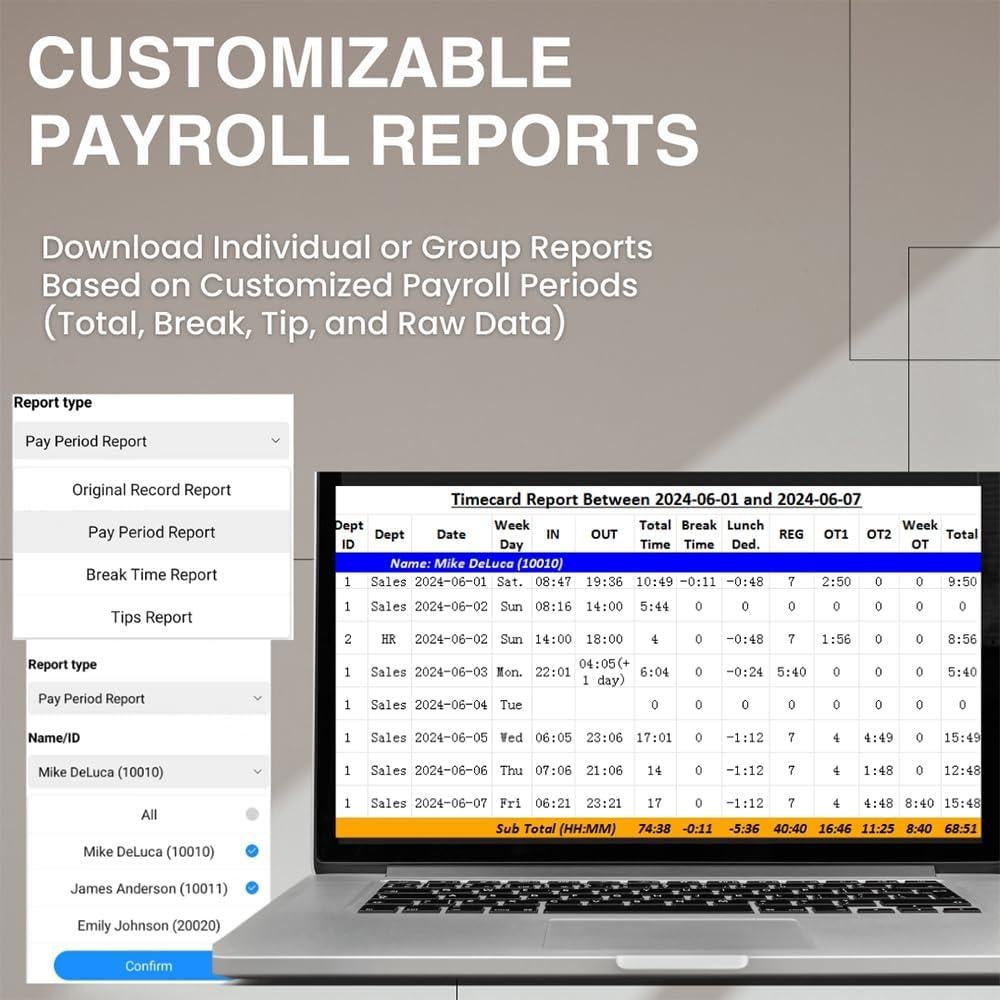Viewport: 1000px width, 1000px height.
Task: Click the Total Time column header
Action: pos(655,534)
